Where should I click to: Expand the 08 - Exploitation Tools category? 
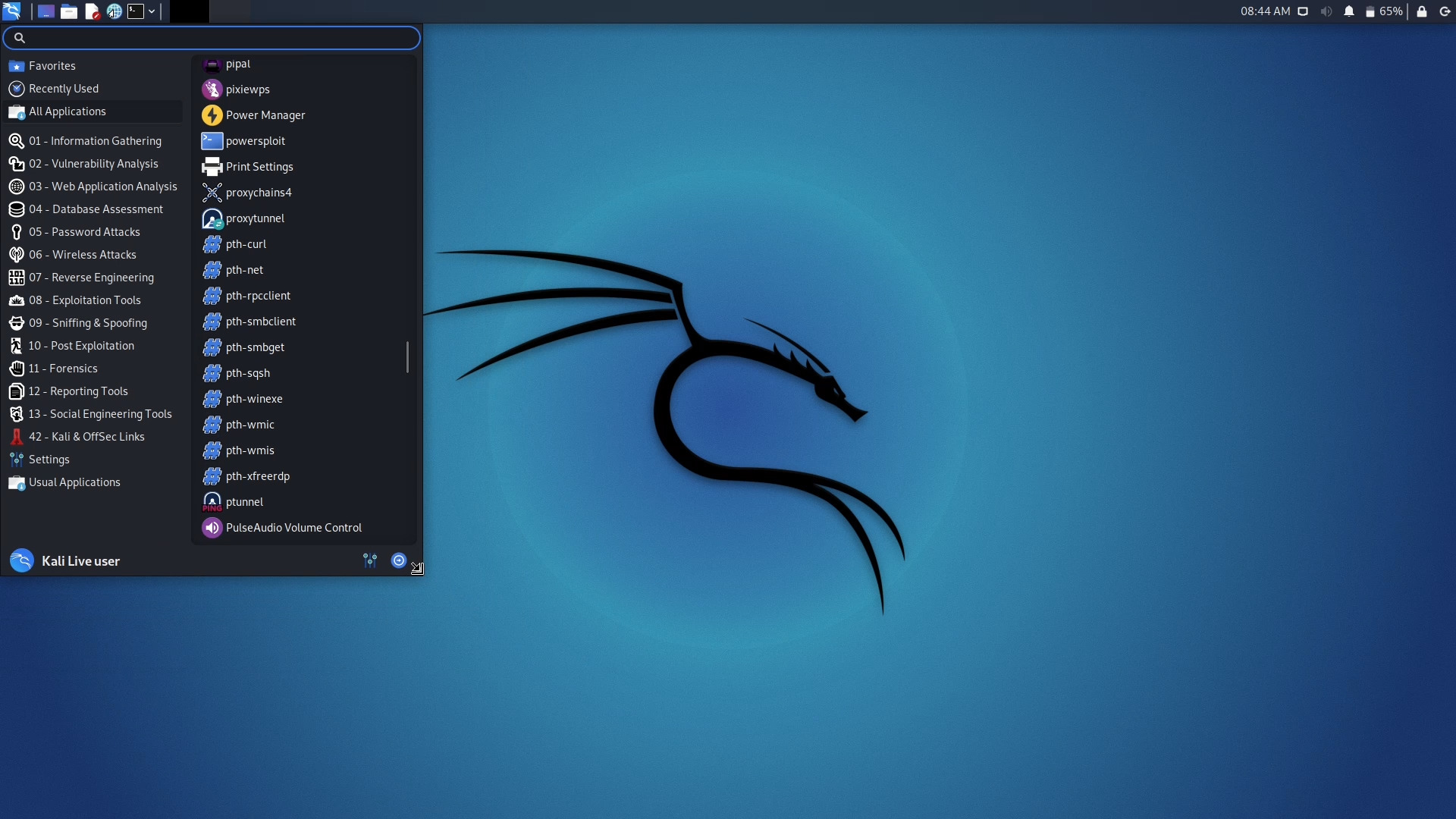[x=84, y=300]
